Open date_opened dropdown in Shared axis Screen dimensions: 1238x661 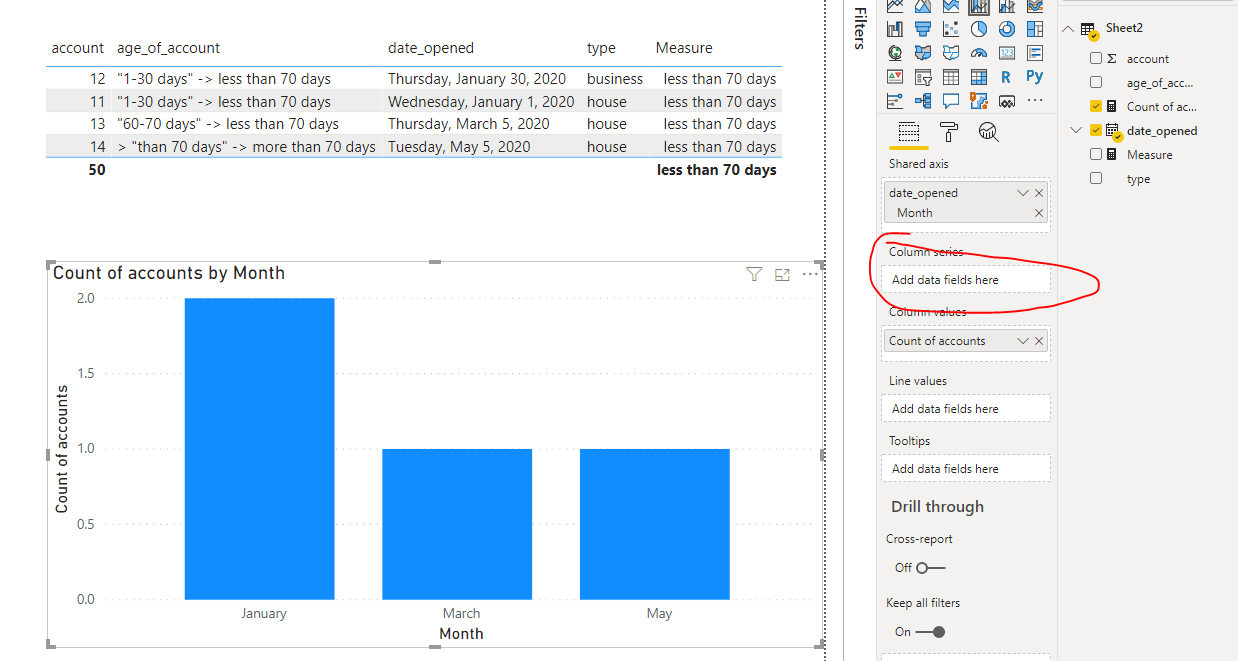tap(1022, 193)
